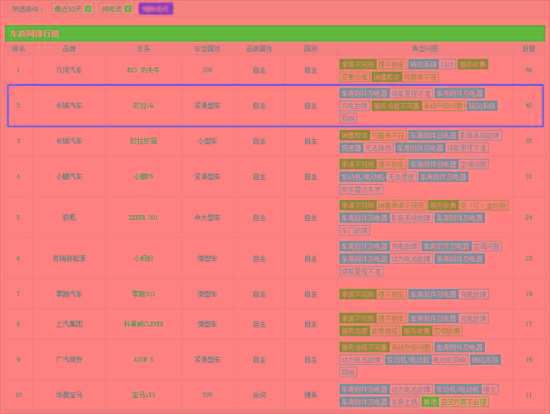Open the 零跑T03 car series link
The height and width of the screenshot is (414, 550).
[x=143, y=294]
